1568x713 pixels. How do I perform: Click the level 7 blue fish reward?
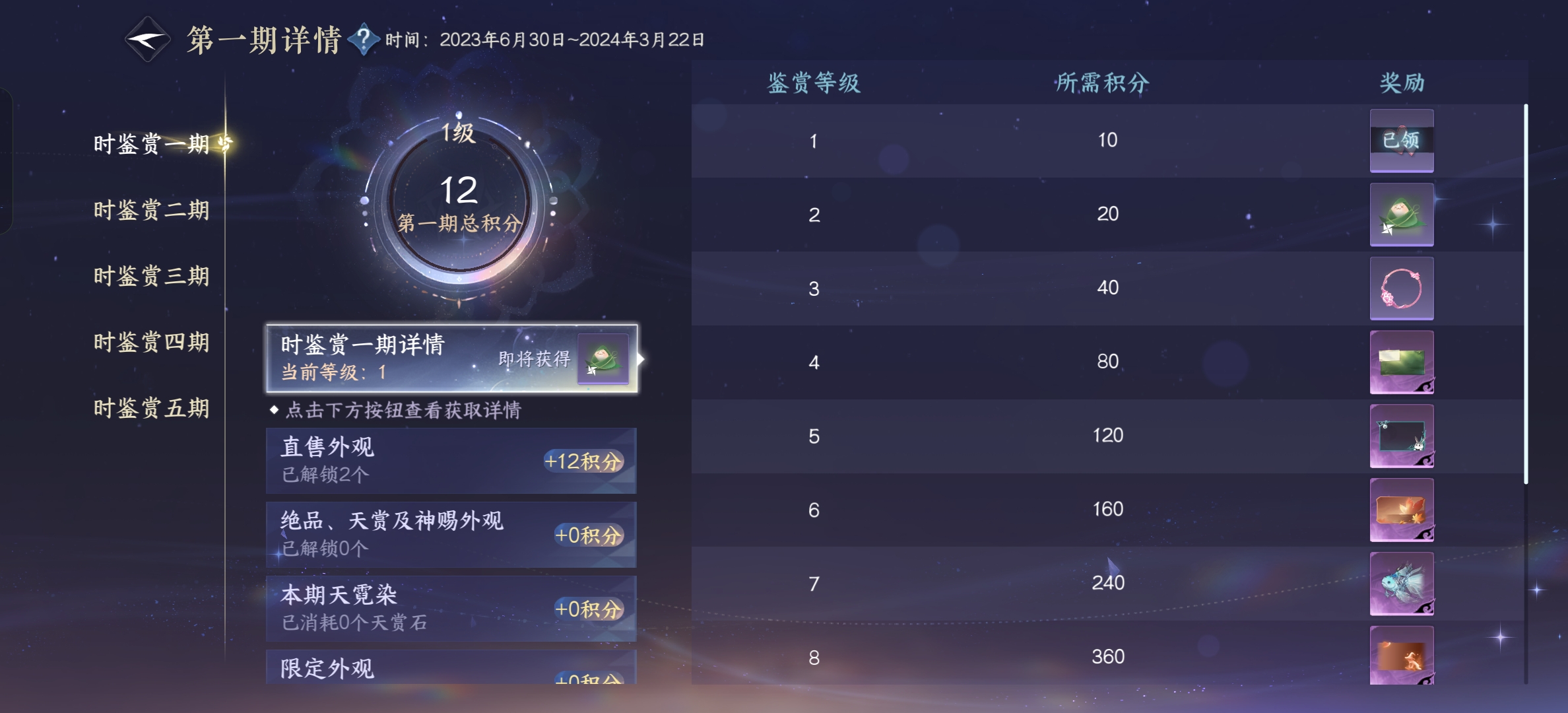point(1401,584)
